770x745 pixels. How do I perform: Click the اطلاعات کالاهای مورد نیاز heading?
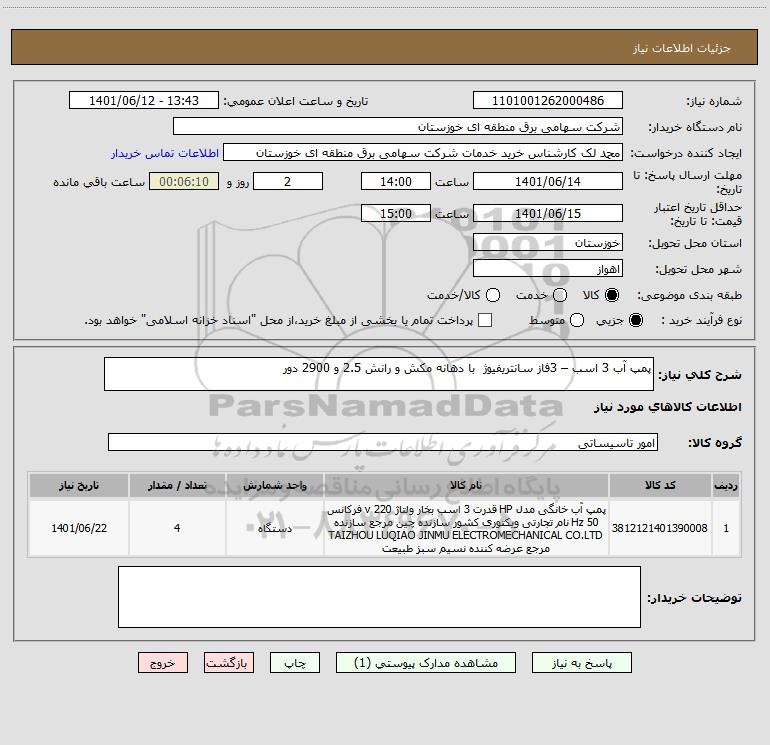pos(668,407)
